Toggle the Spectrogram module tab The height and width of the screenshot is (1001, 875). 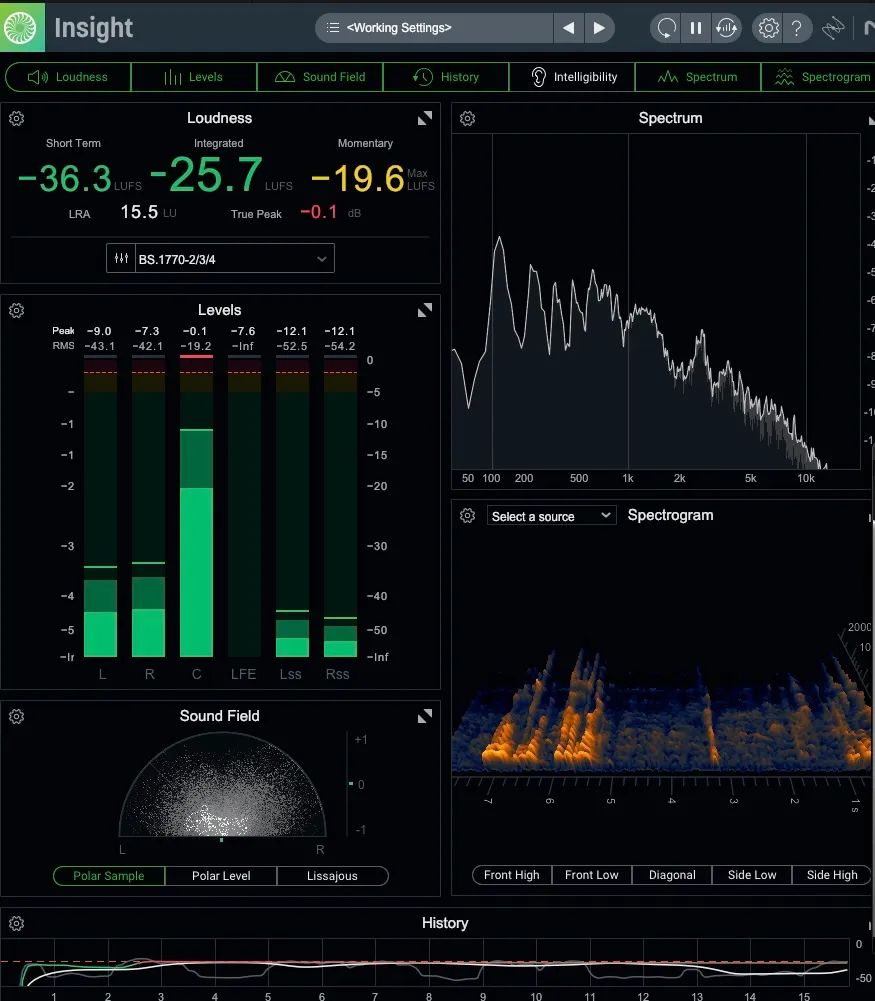(819, 77)
